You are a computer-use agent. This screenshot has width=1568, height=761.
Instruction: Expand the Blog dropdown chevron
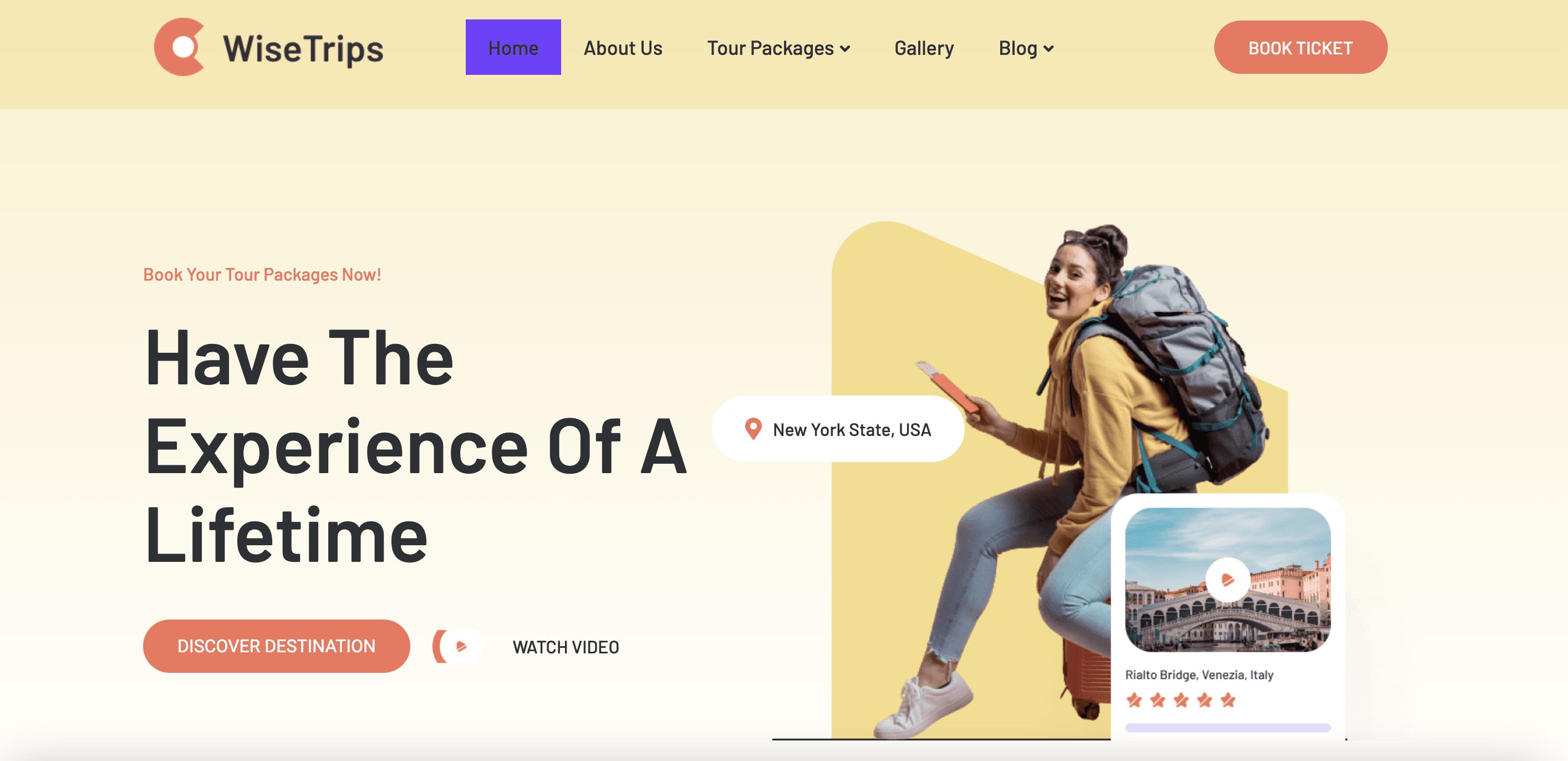point(1048,49)
